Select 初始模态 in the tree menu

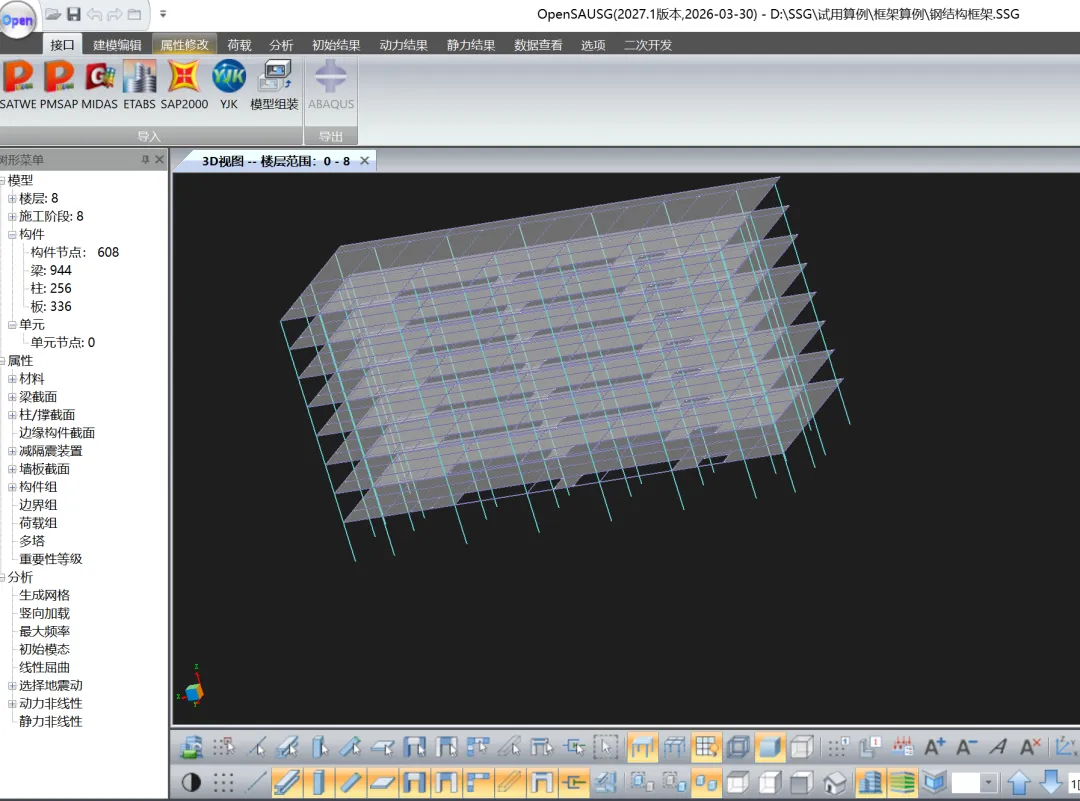(44, 649)
